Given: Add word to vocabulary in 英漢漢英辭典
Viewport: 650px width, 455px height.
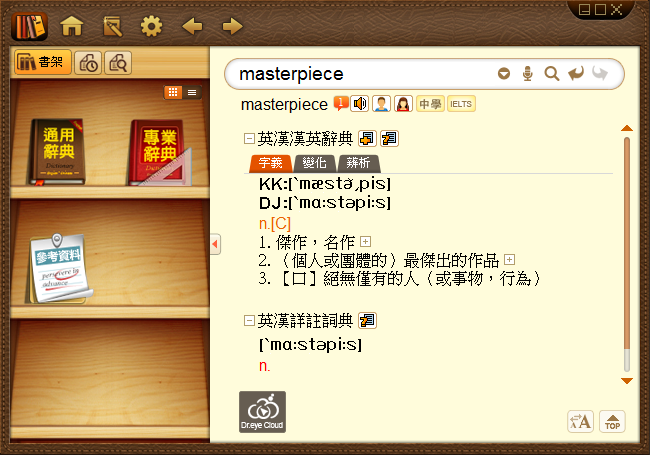Looking at the screenshot, I should [x=367, y=138].
